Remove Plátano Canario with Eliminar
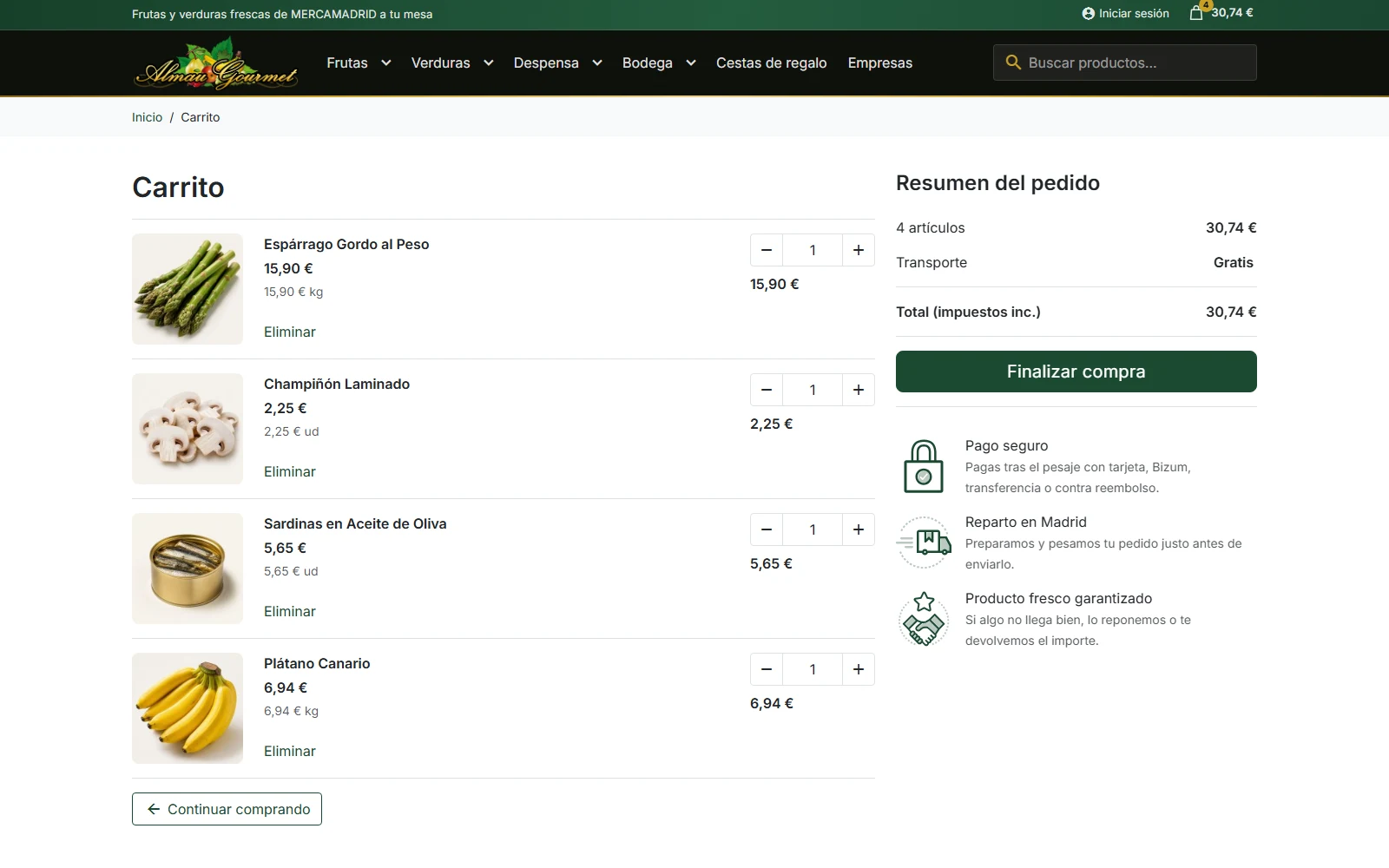Viewport: 1389px width, 868px height. pyautogui.click(x=290, y=751)
